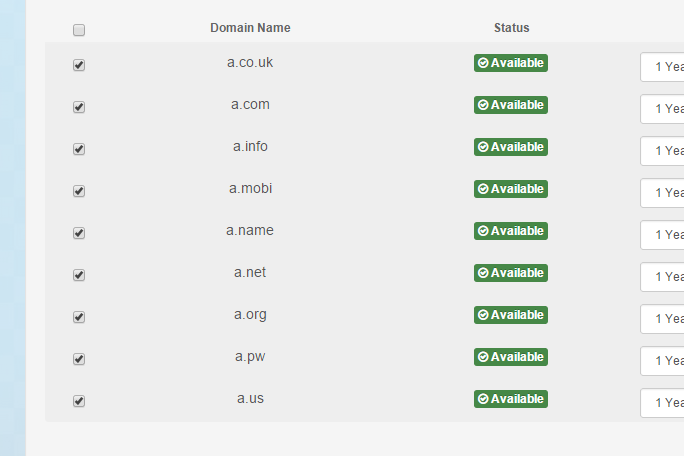
Task: Open the year dropdown for a.co.uk
Action: click(662, 67)
